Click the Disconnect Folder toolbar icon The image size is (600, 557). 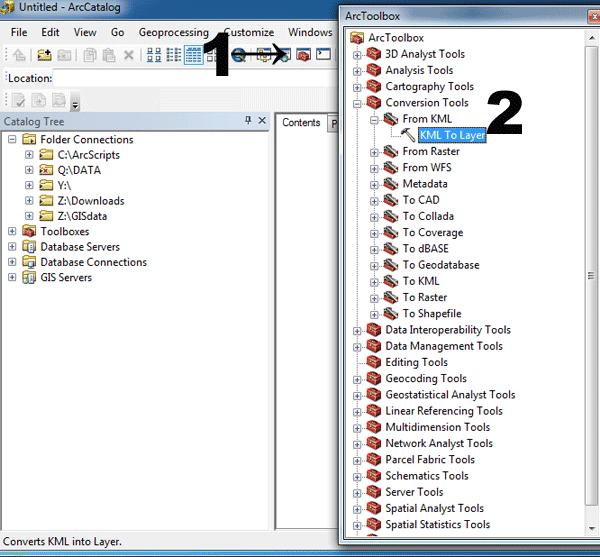[64, 55]
